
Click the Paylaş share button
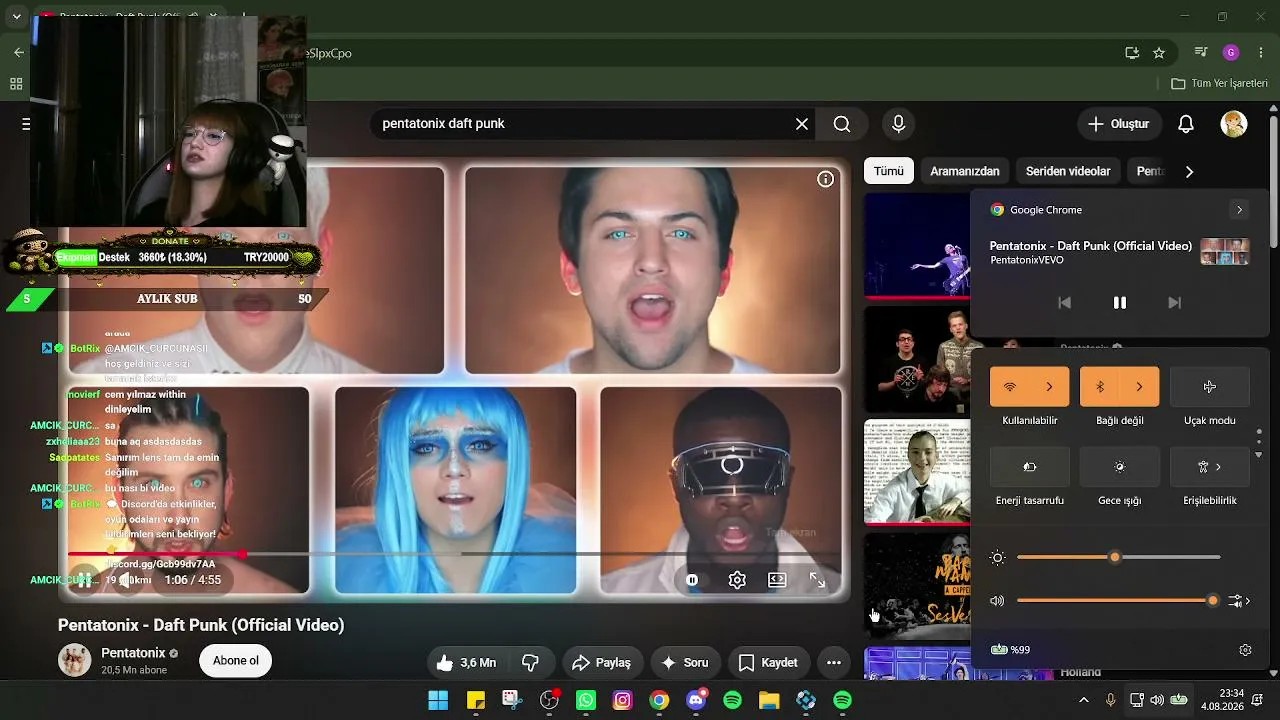pyautogui.click(x=601, y=662)
